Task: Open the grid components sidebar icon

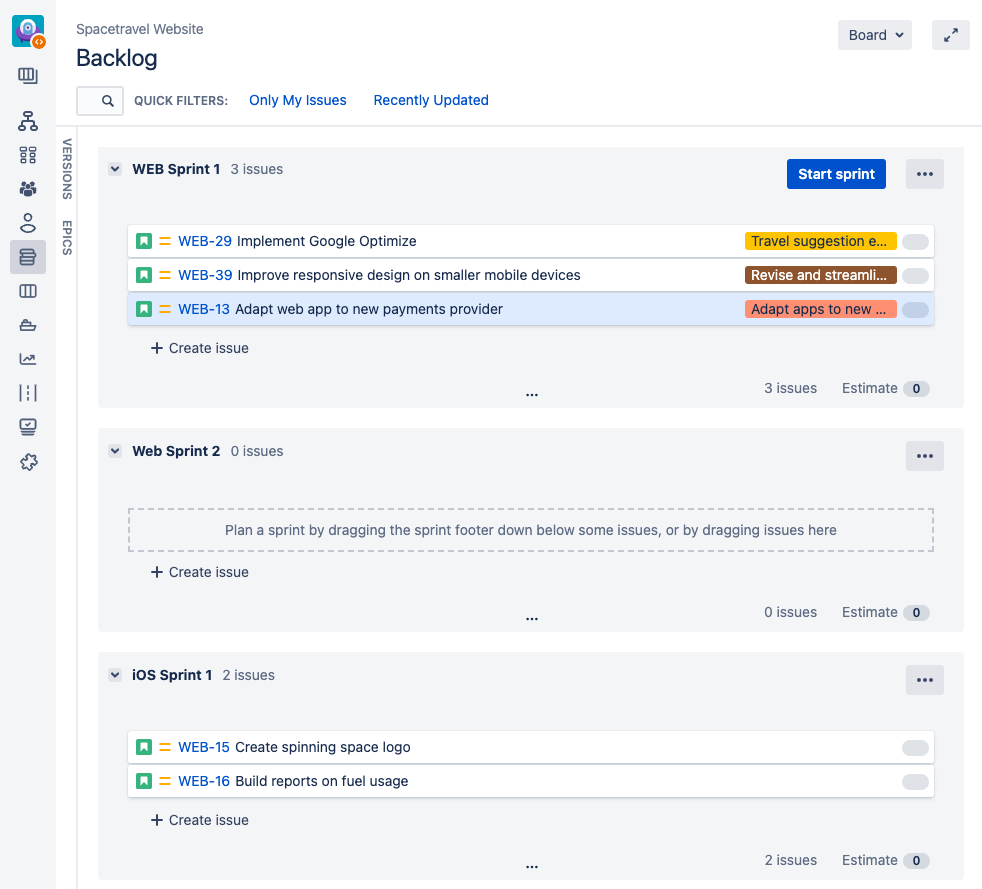Action: pyautogui.click(x=28, y=155)
